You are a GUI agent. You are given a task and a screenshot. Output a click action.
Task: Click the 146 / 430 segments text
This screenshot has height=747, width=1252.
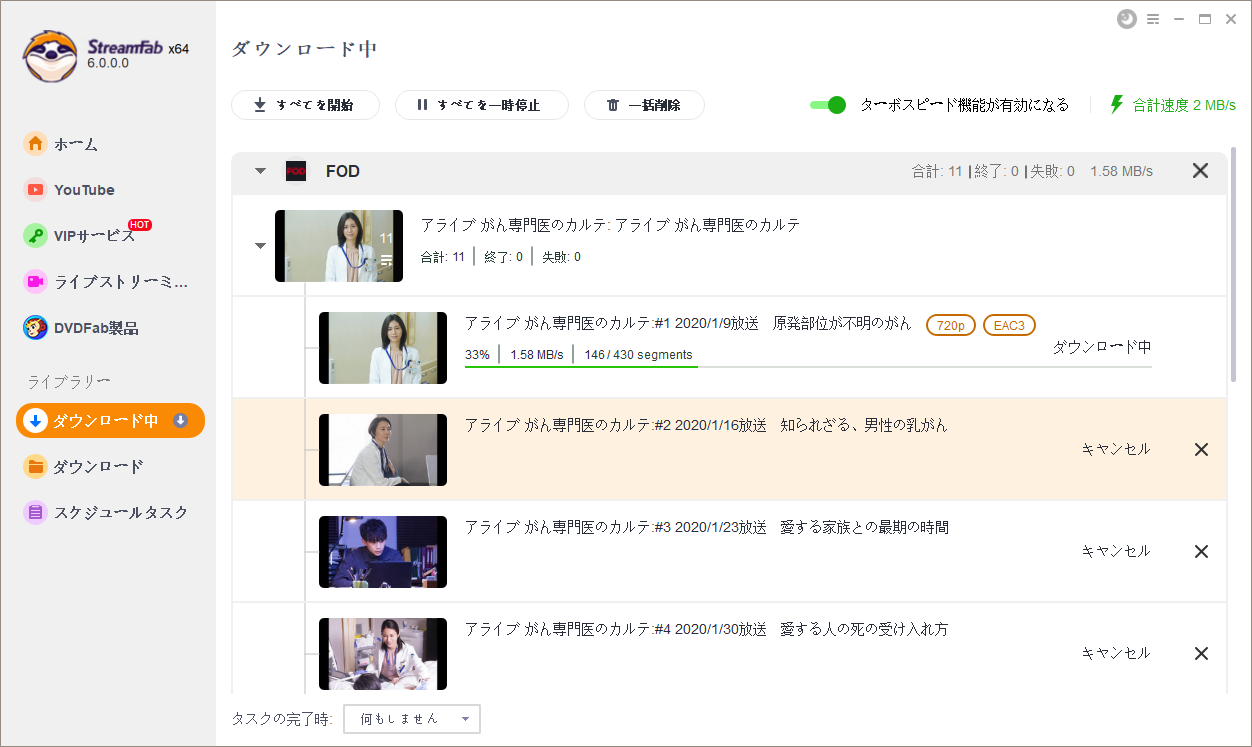pos(639,354)
